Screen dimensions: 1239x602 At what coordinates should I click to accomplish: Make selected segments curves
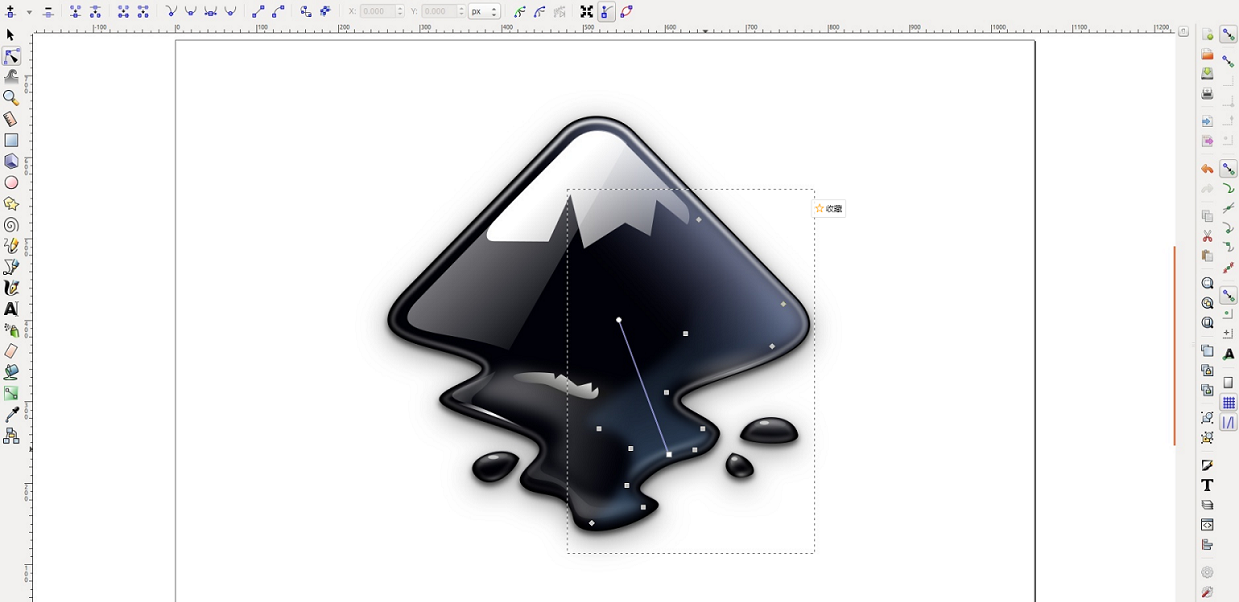pyautogui.click(x=278, y=12)
